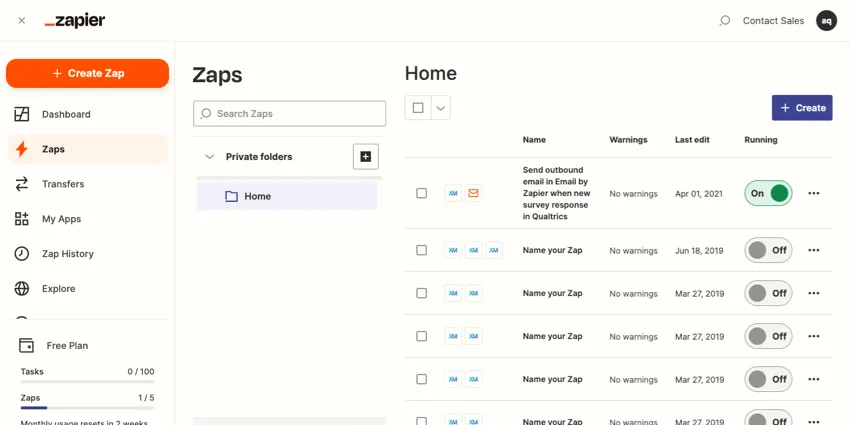850x425 pixels.
Task: Click the Contact Sales link
Action: click(773, 21)
